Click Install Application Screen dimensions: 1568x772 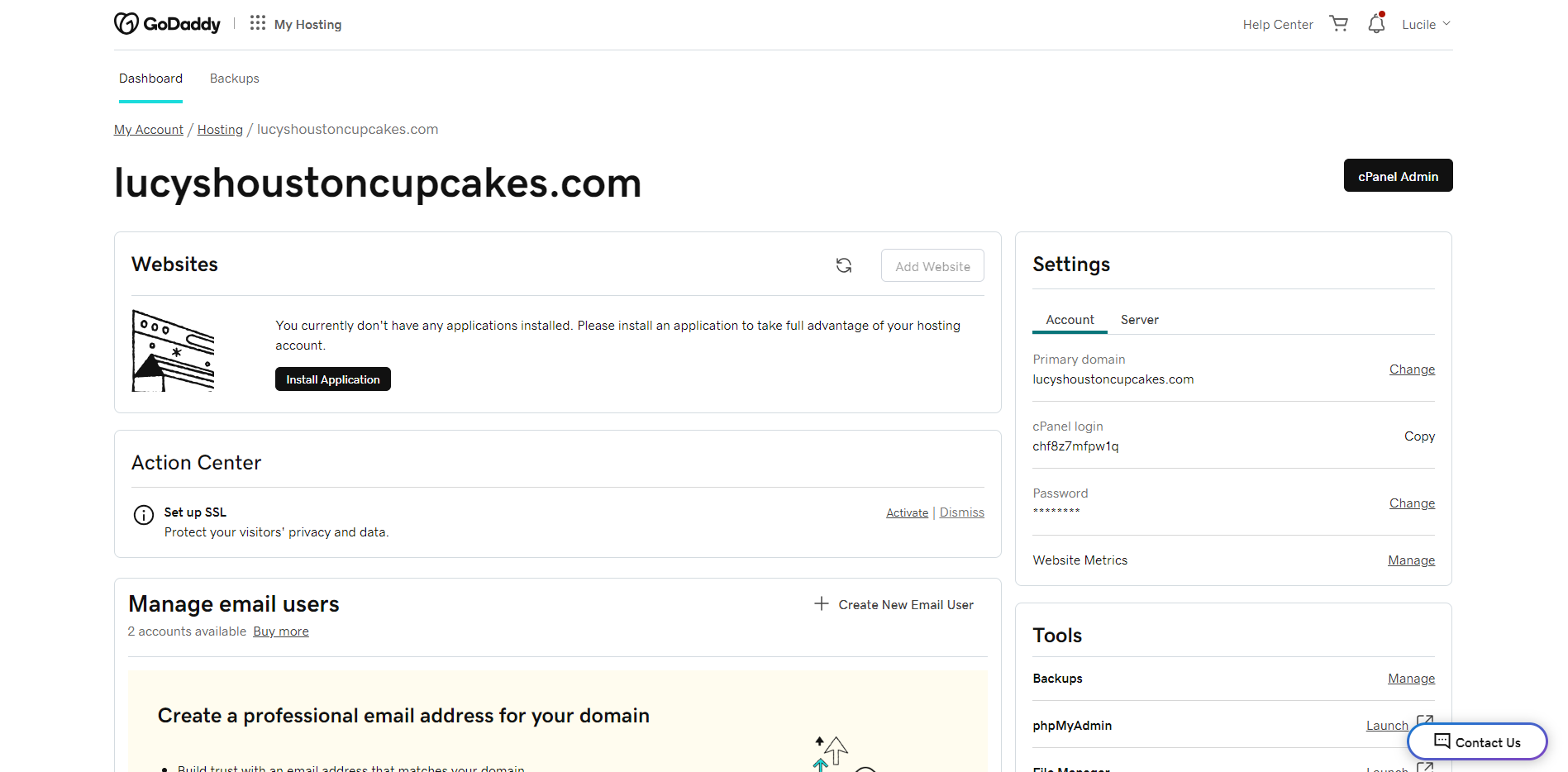[x=332, y=379]
